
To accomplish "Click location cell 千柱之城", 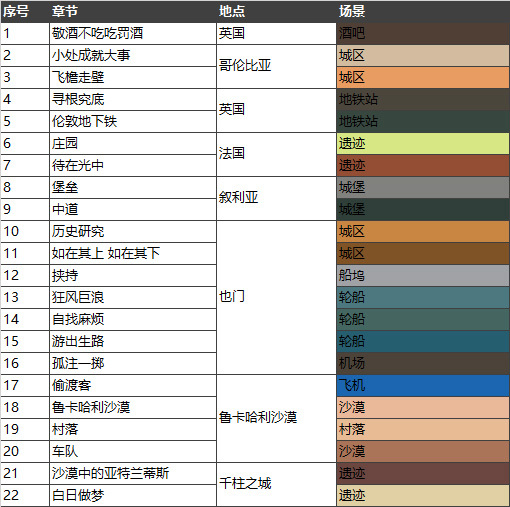I will 276,484.
